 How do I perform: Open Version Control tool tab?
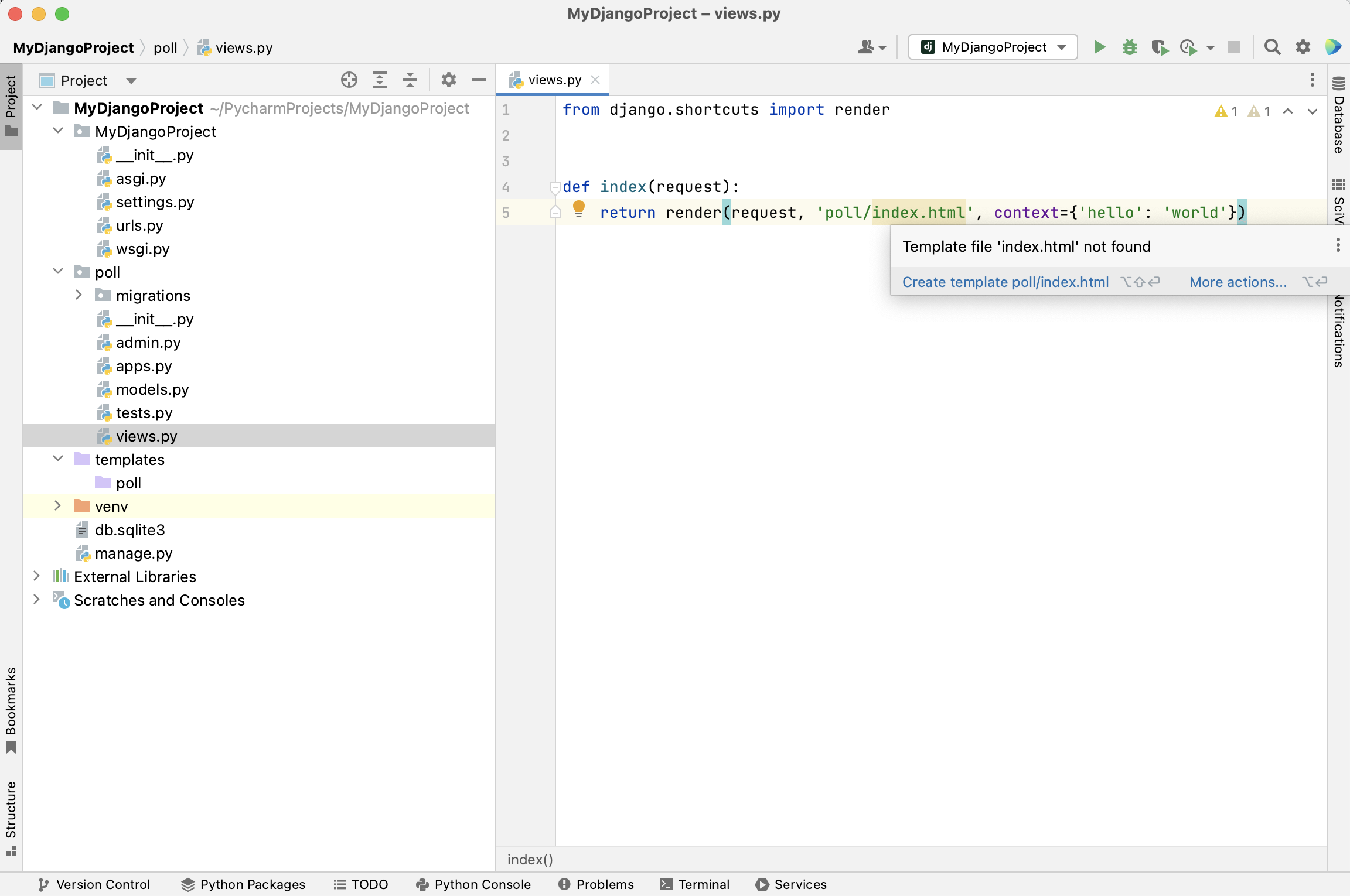point(94,884)
